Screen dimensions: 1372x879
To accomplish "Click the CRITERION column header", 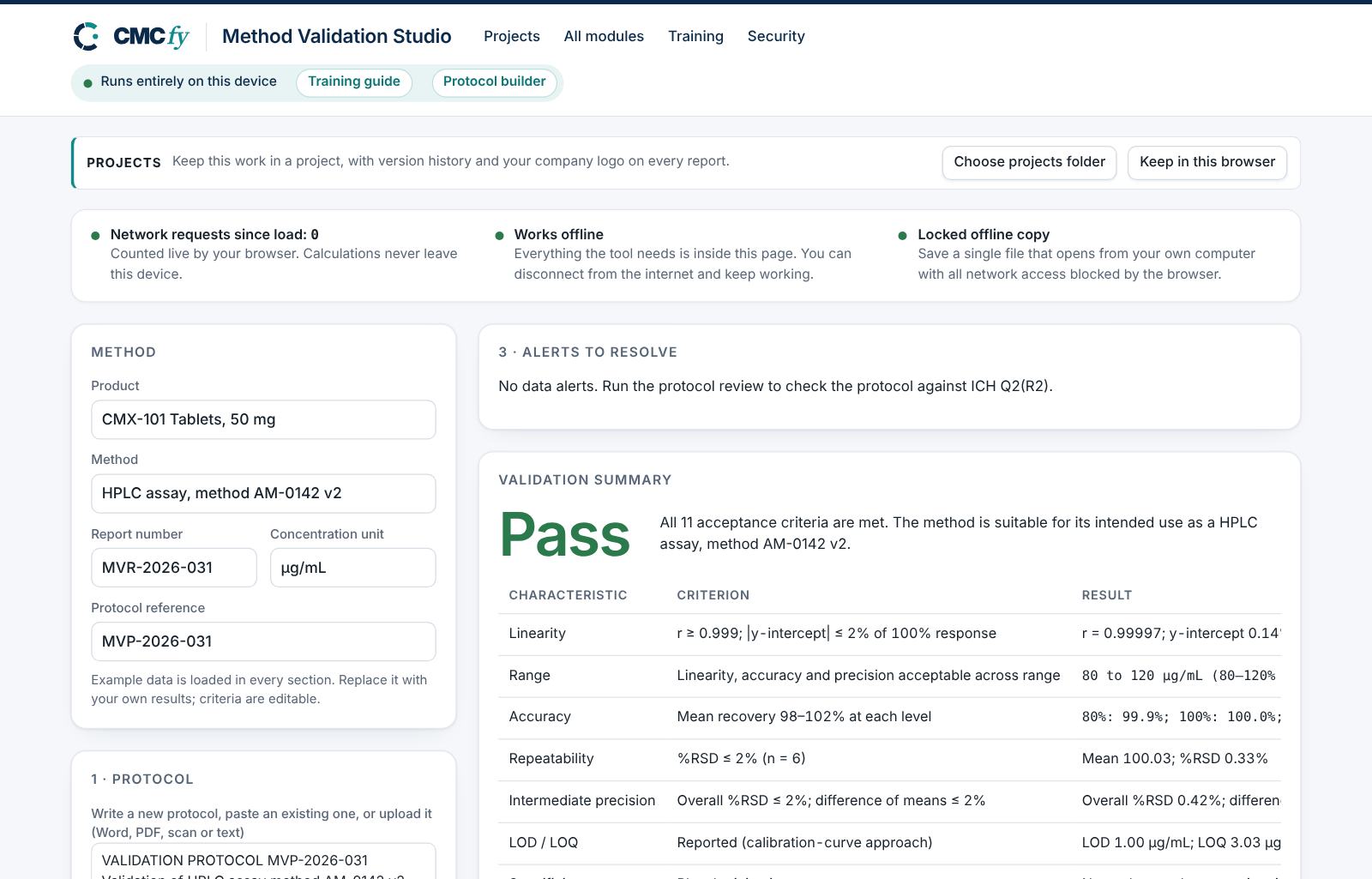I will [713, 595].
